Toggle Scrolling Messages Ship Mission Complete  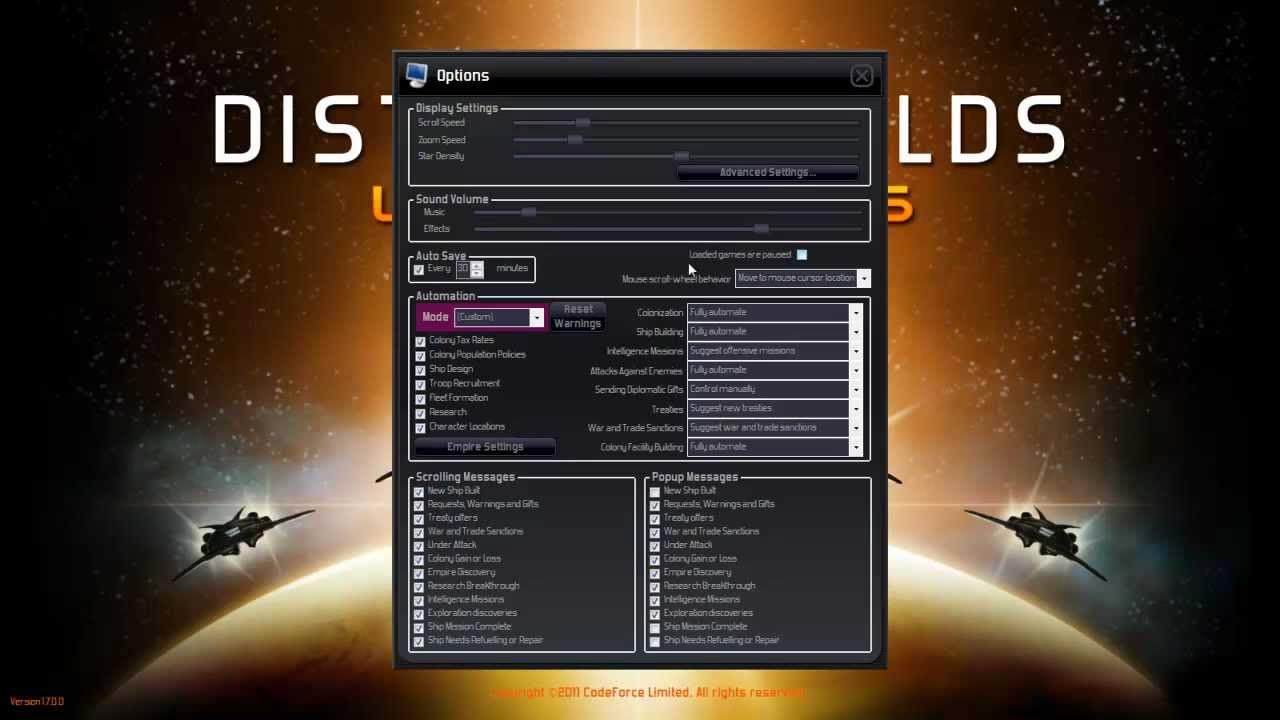[419, 628]
